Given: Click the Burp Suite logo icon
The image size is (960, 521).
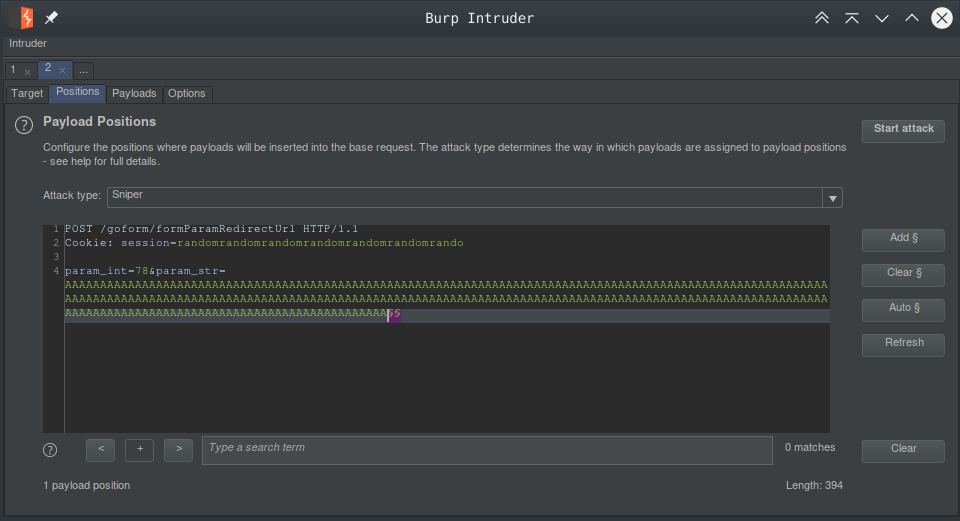Looking at the screenshot, I should coord(21,18).
